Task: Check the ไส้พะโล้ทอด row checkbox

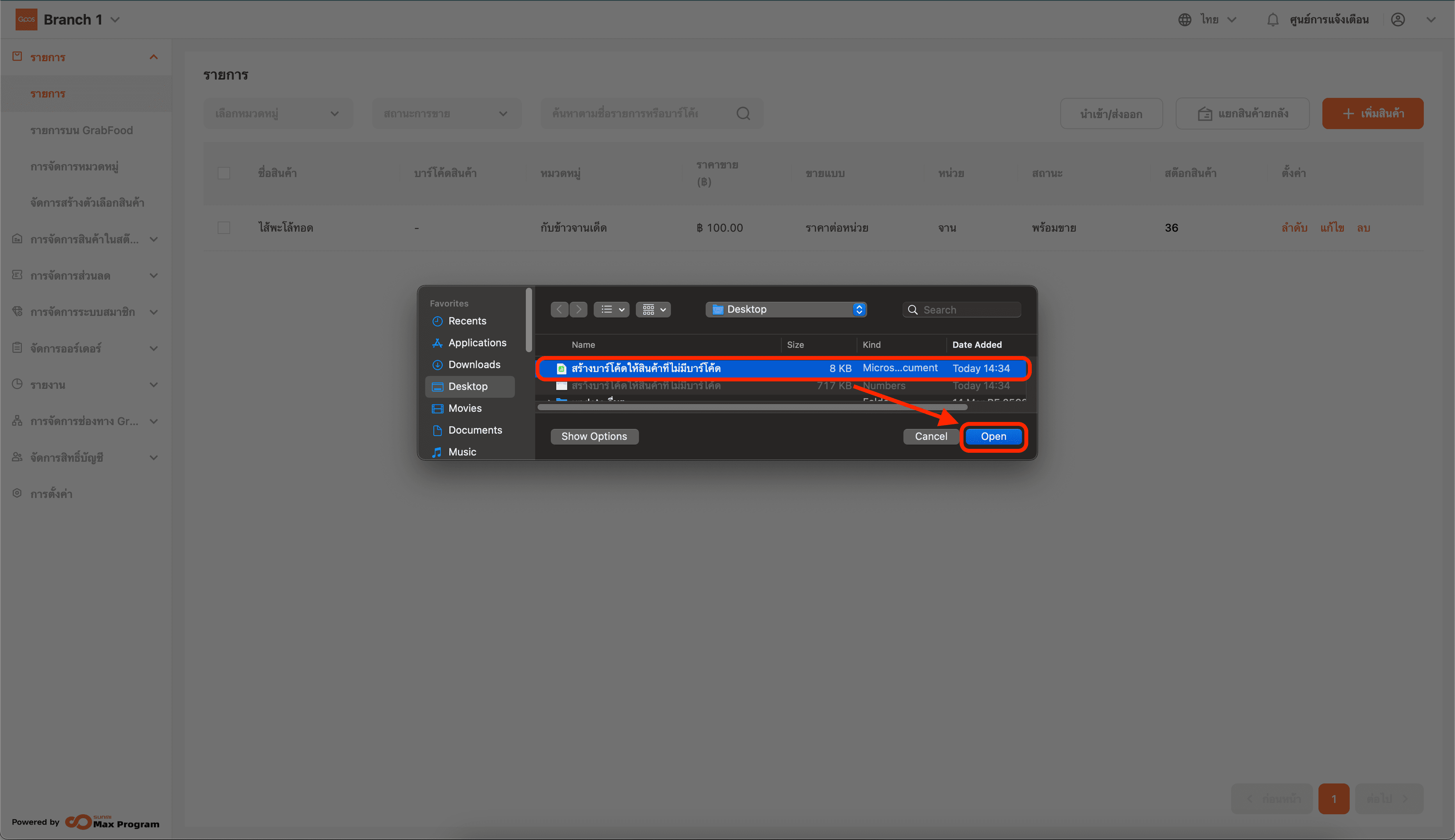Action: (224, 228)
